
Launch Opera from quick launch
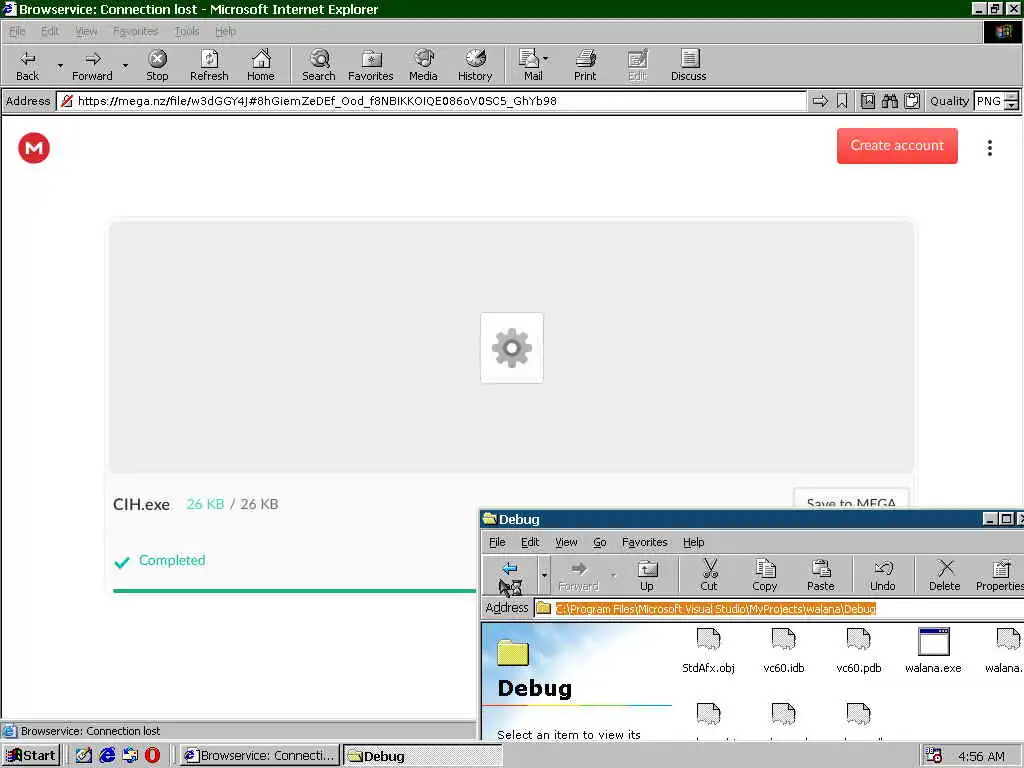point(152,756)
